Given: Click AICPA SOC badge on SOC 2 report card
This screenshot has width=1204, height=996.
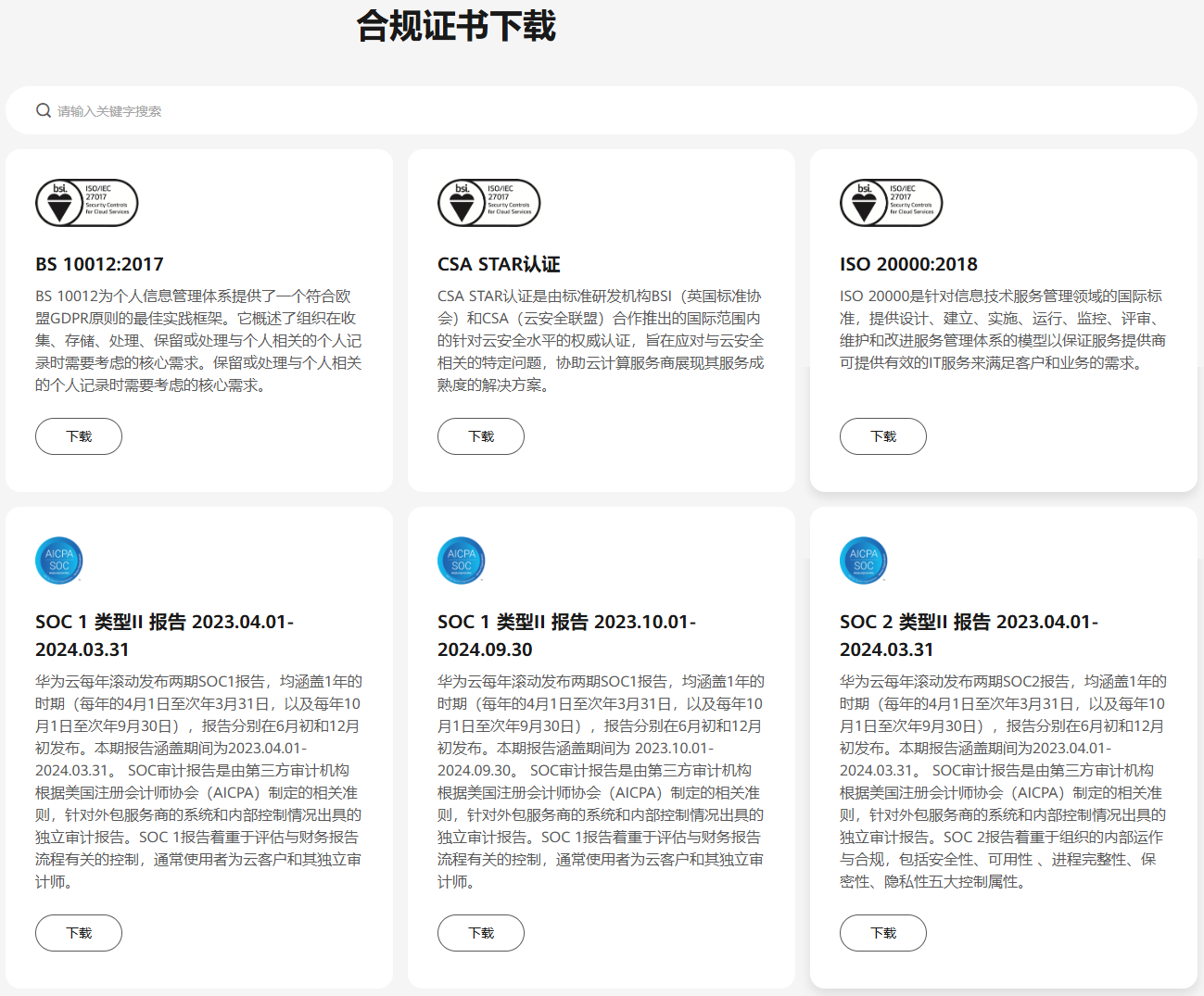Looking at the screenshot, I should tap(864, 561).
